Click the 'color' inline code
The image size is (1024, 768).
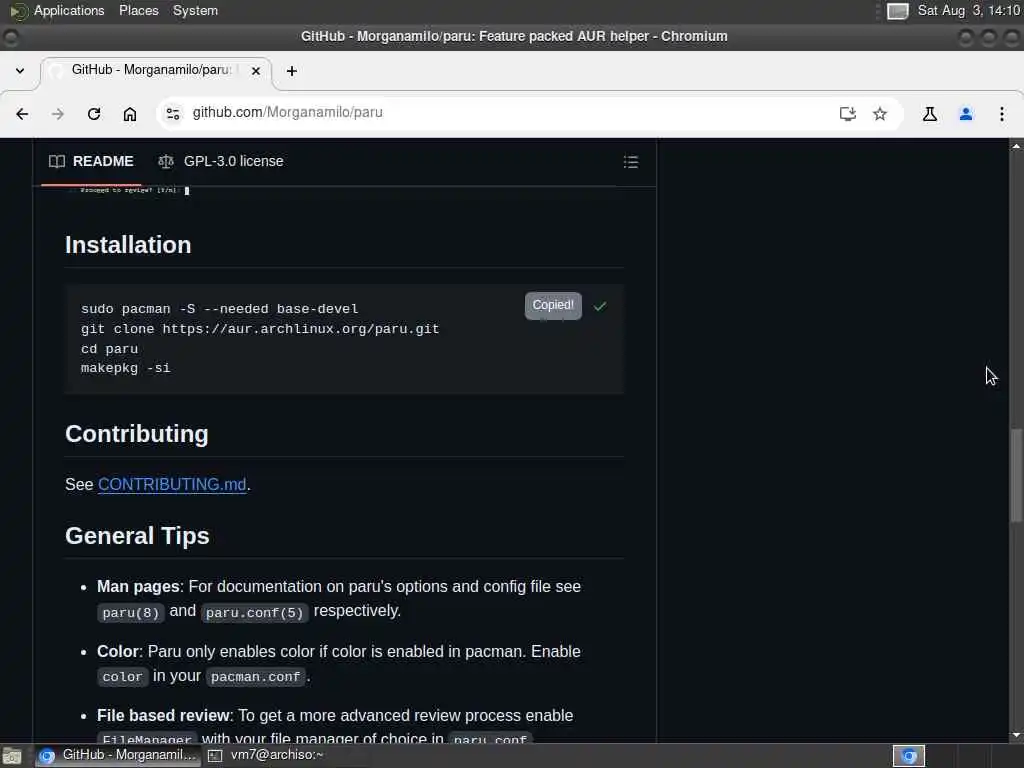click(122, 677)
